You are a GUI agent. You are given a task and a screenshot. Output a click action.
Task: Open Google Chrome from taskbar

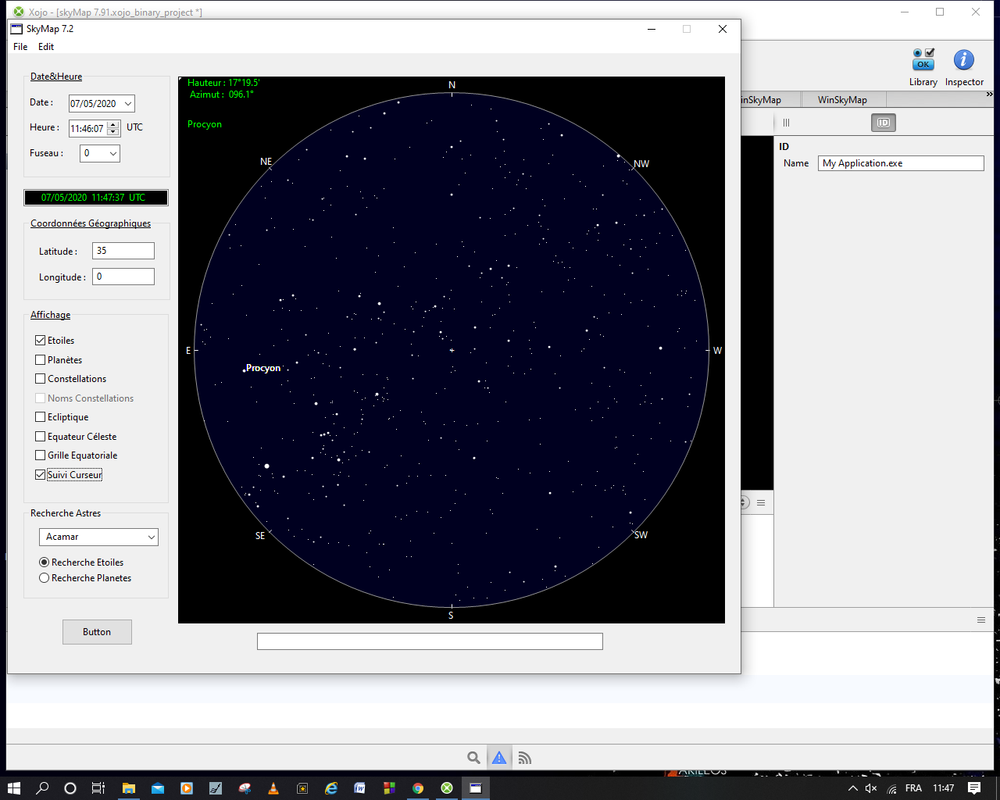[418, 788]
